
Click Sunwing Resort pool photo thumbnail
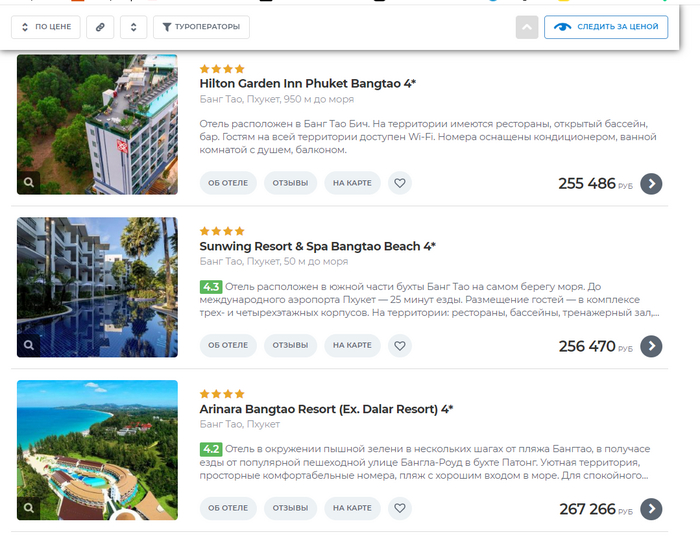[x=97, y=287]
